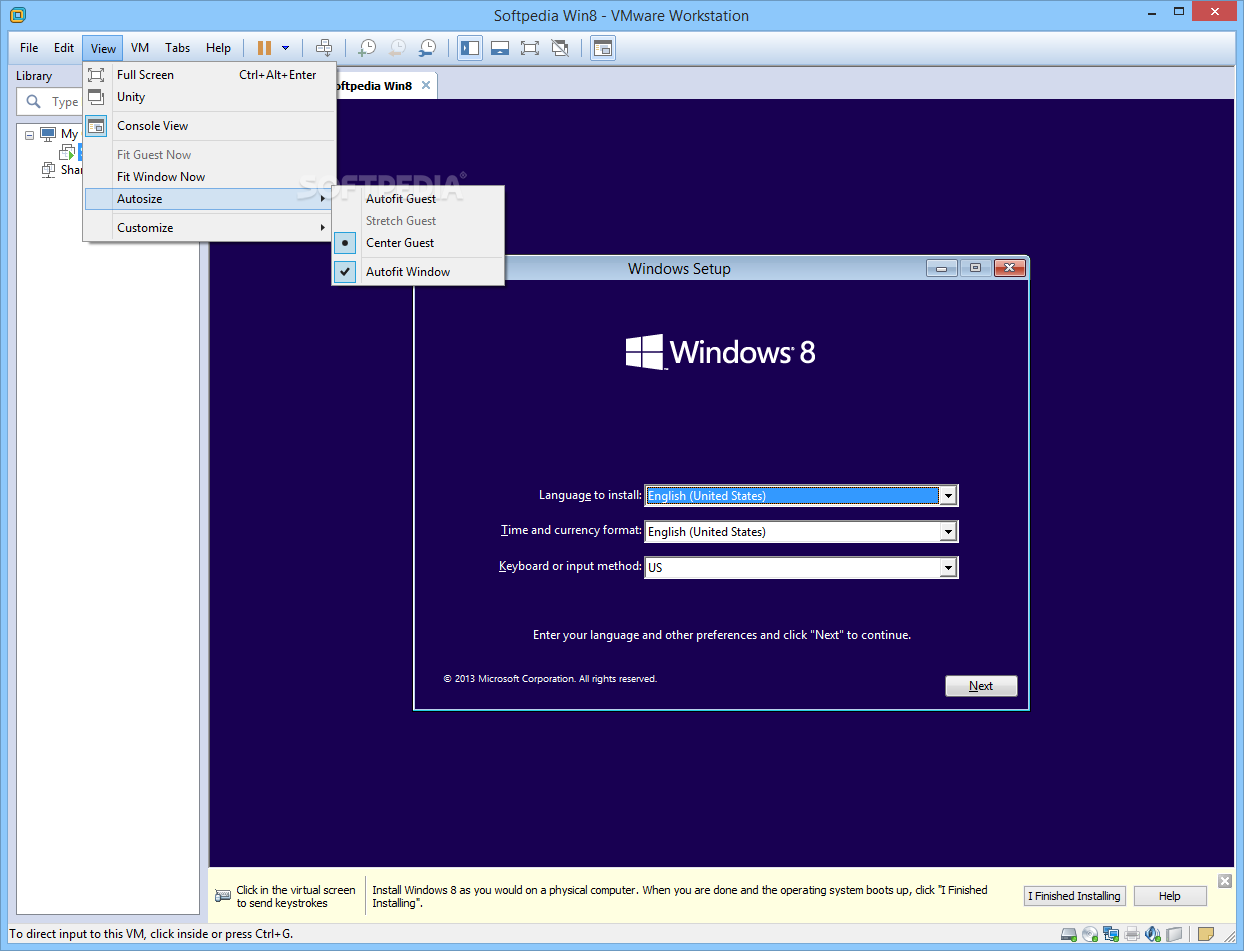The height and width of the screenshot is (951, 1244).
Task: Open the Help menu in menu bar
Action: click(x=218, y=48)
